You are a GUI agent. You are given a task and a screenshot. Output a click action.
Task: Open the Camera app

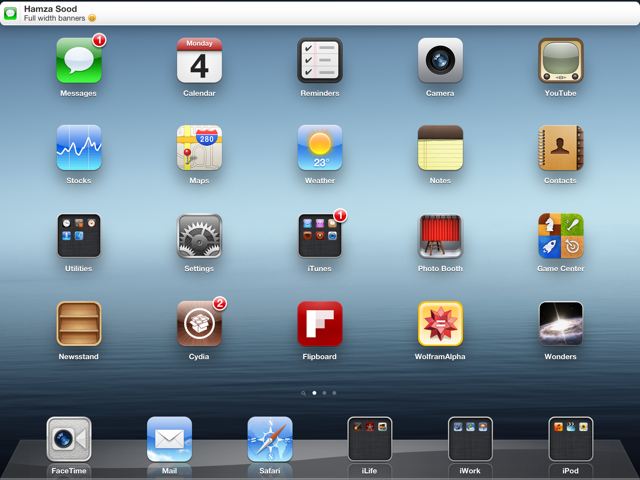[440, 61]
